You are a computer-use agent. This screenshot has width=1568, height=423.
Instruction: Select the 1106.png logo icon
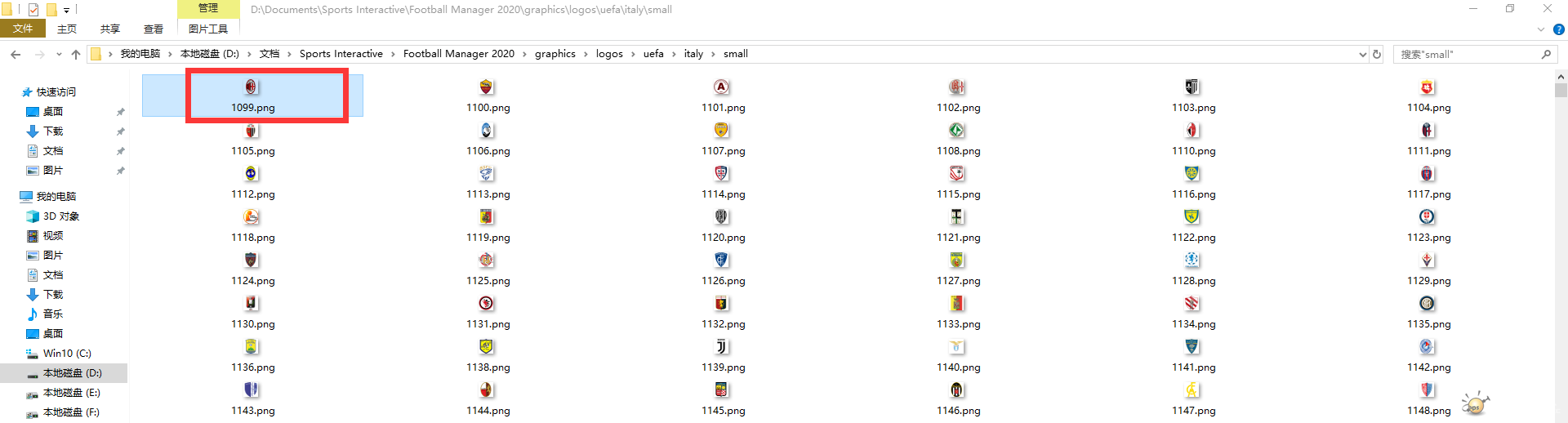[x=487, y=130]
